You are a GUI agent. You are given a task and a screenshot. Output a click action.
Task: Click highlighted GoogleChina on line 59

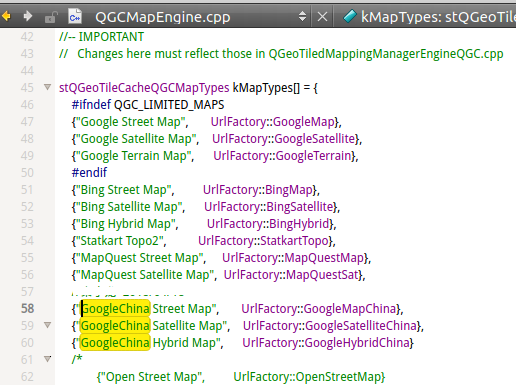[x=115, y=326]
